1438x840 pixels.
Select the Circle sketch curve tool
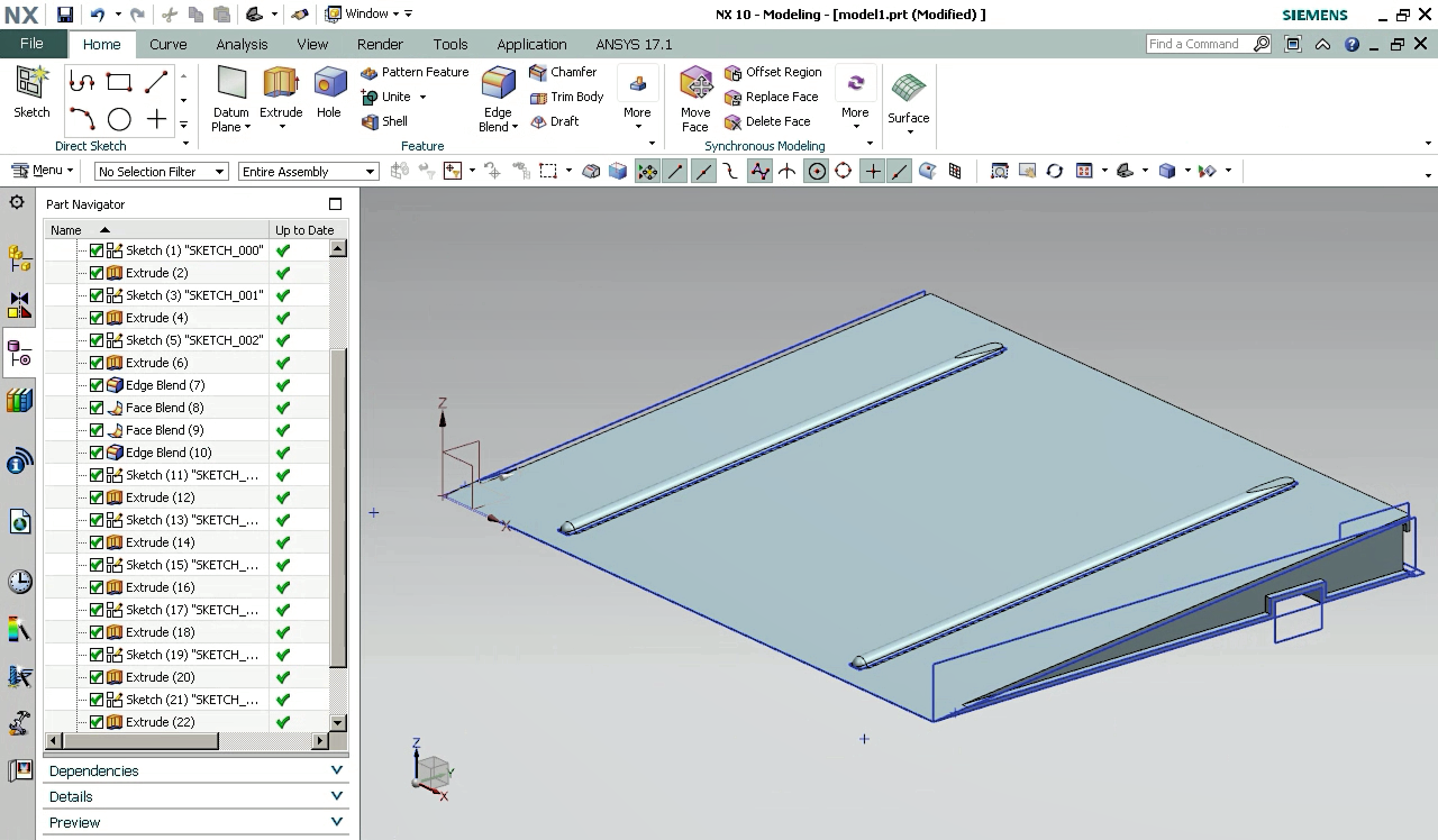click(x=119, y=119)
